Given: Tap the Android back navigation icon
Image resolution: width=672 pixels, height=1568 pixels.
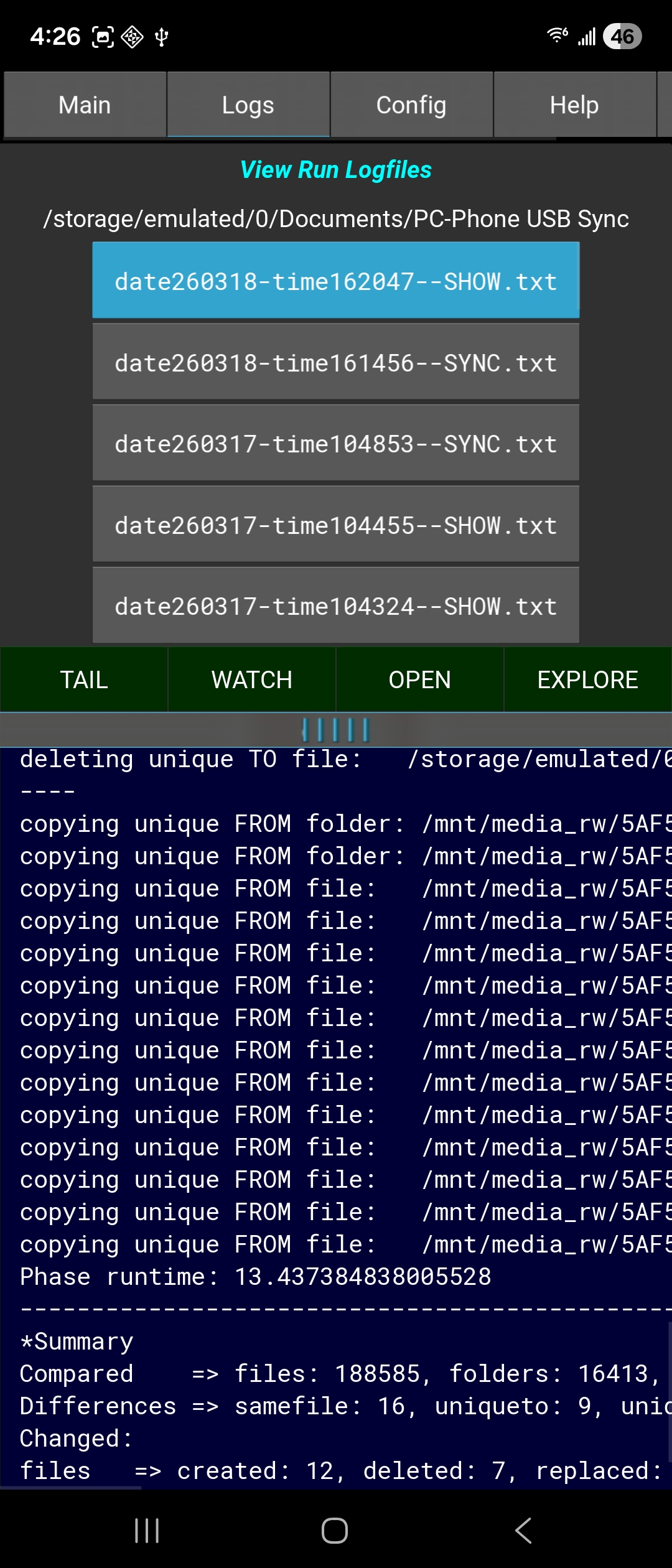Looking at the screenshot, I should tap(523, 1530).
